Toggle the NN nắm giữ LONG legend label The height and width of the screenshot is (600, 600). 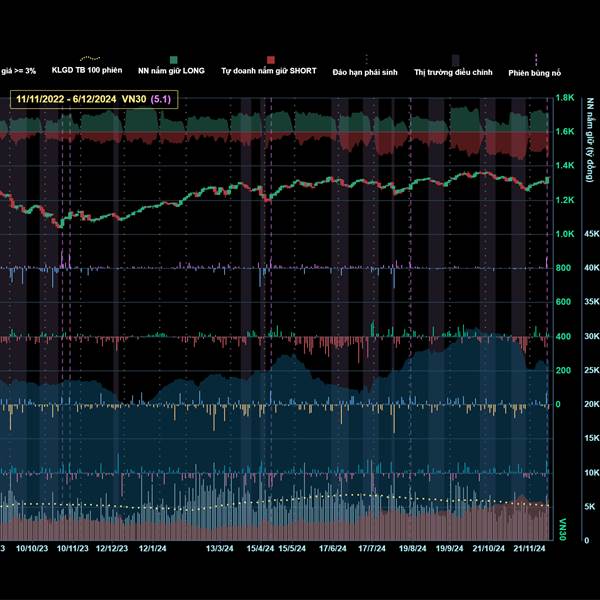pyautogui.click(x=171, y=71)
